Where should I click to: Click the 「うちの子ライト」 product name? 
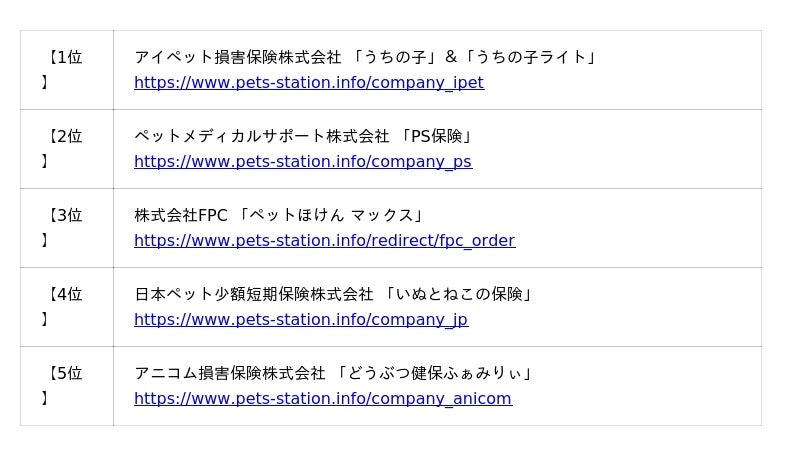coord(530,58)
